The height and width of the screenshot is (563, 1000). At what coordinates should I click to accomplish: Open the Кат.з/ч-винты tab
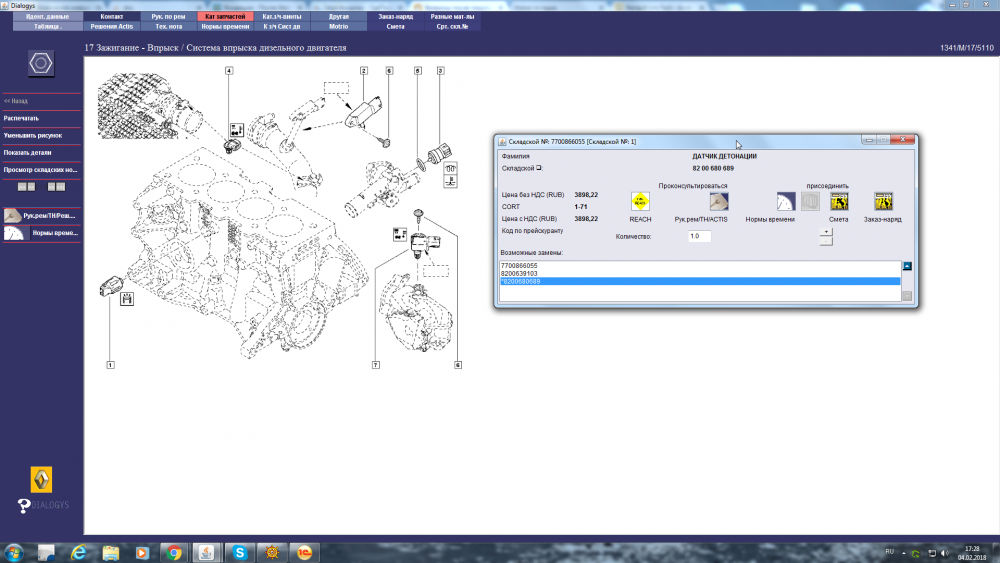click(282, 17)
